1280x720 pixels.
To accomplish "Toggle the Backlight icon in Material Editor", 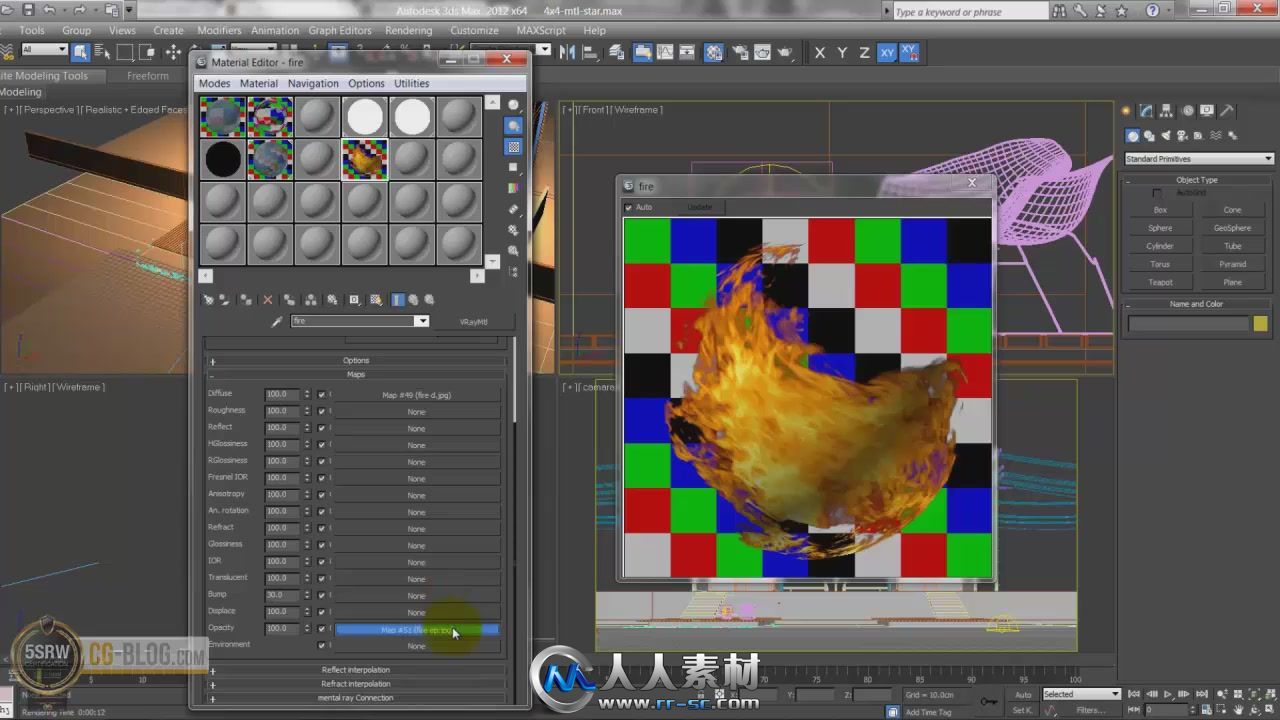I will click(514, 125).
